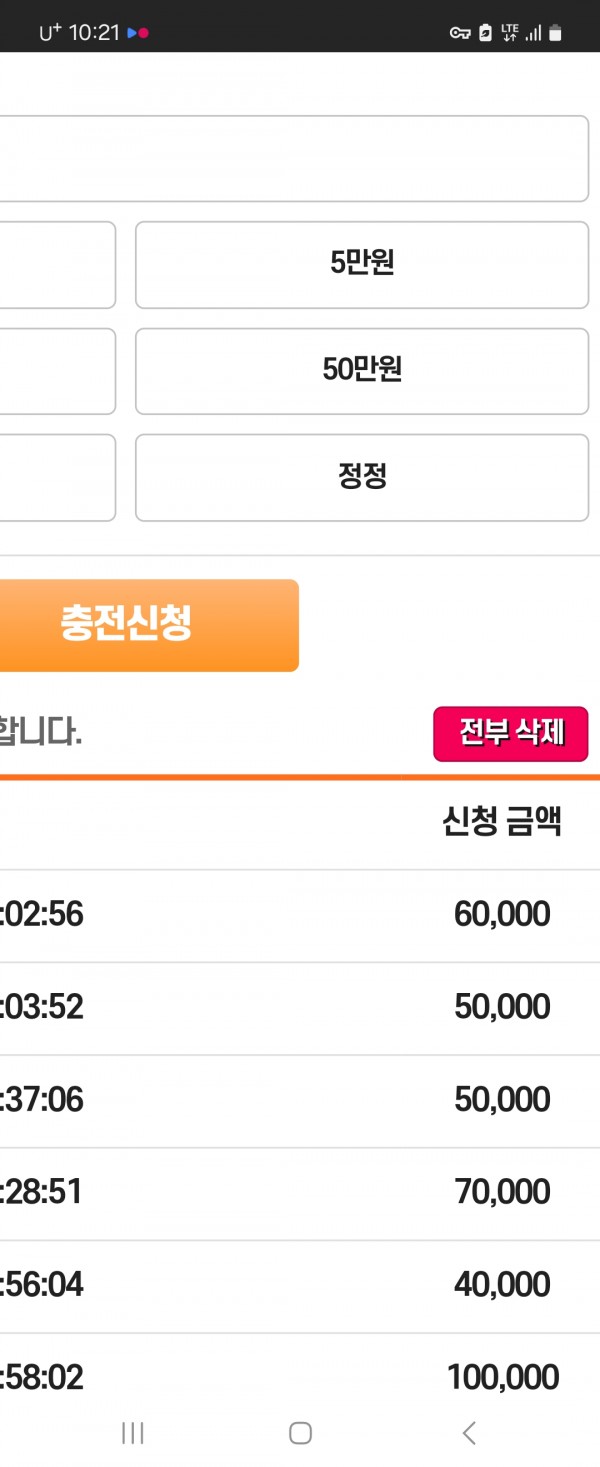Click the 신청 금액 column header

502,822
